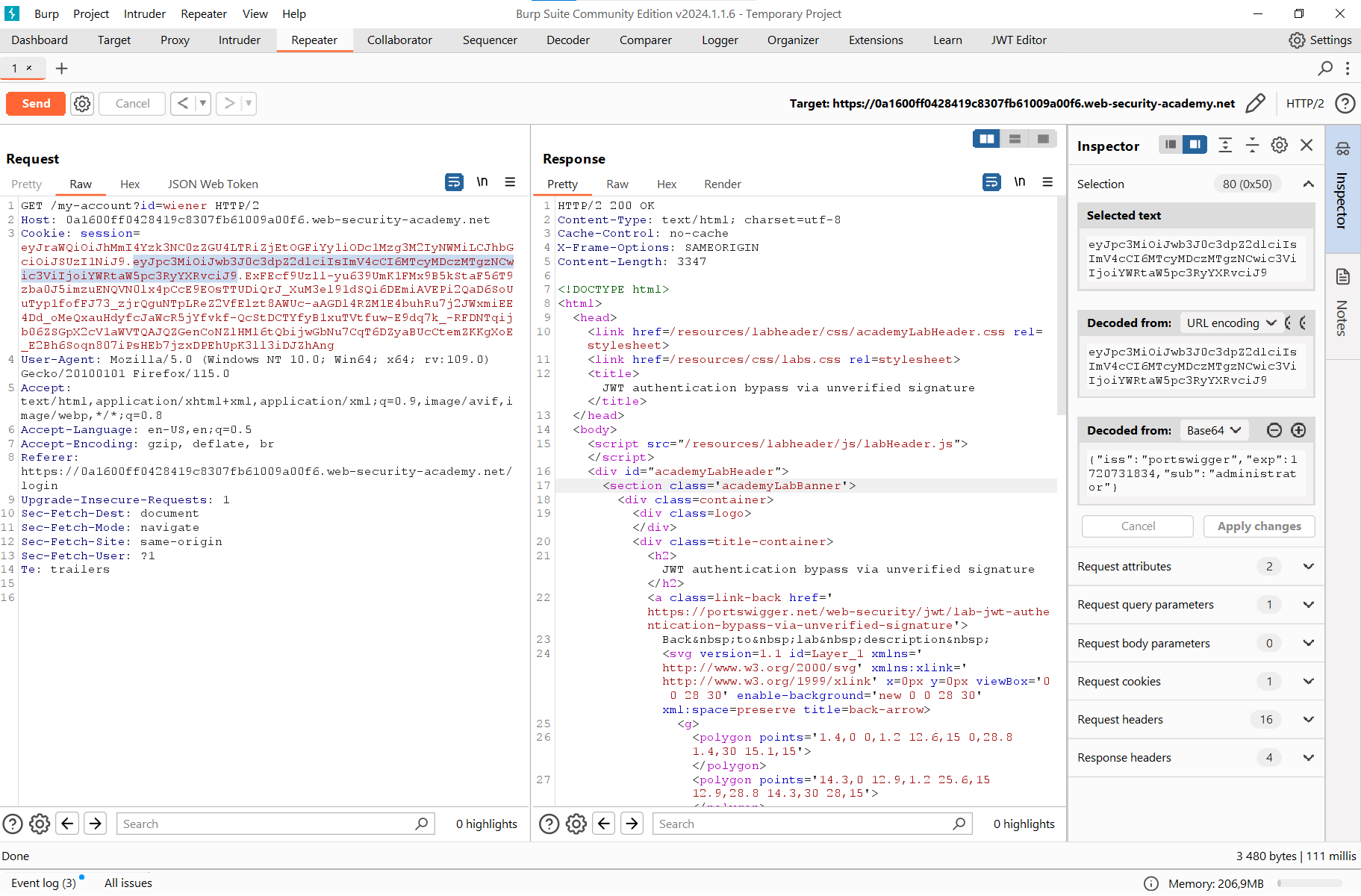Click the Send request settings gear icon

point(82,104)
